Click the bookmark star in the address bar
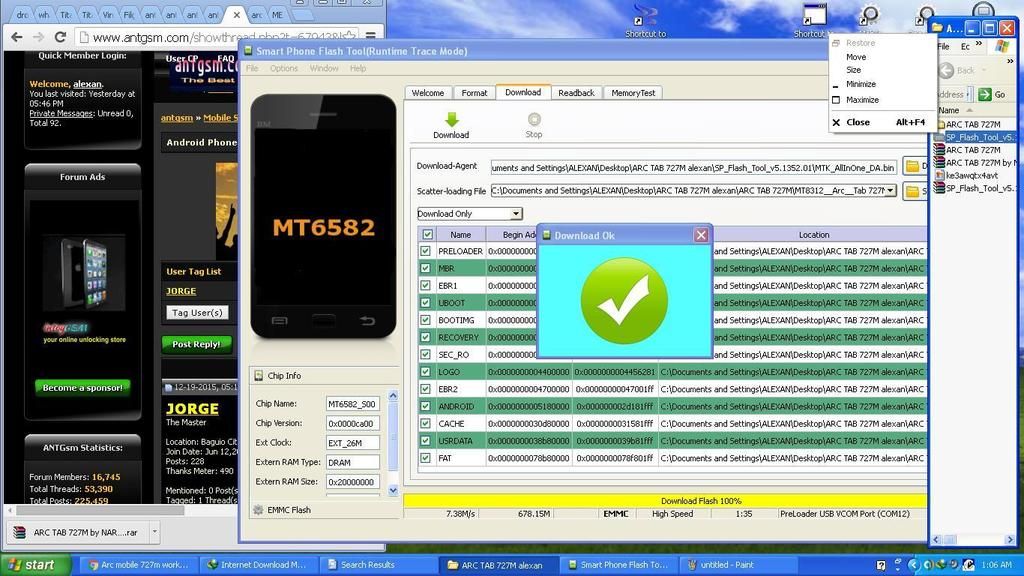Image resolution: width=1024 pixels, height=576 pixels. [x=351, y=37]
